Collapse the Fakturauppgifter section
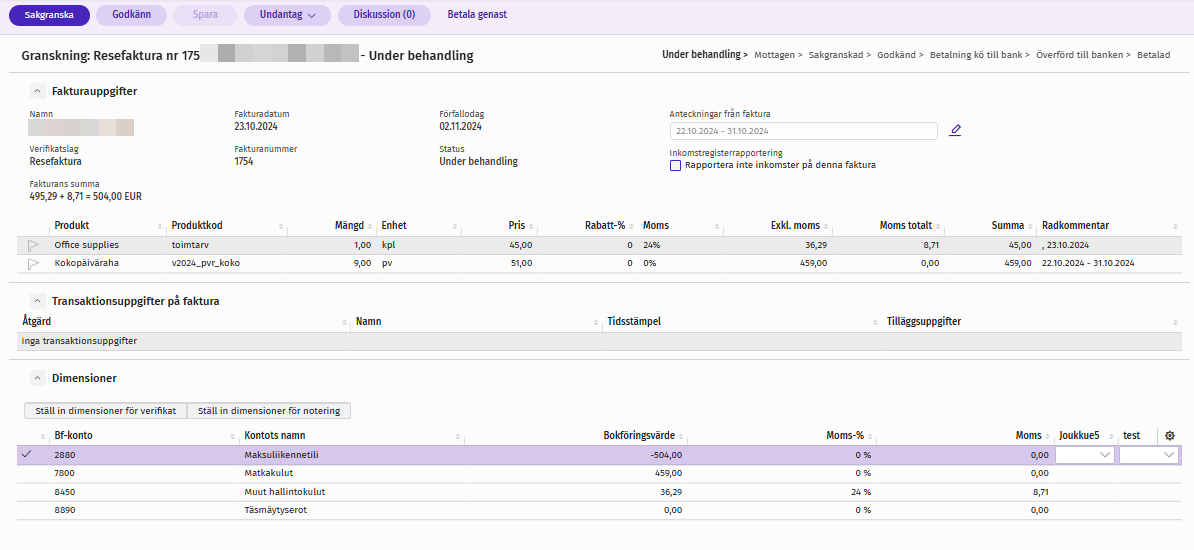 click(37, 91)
